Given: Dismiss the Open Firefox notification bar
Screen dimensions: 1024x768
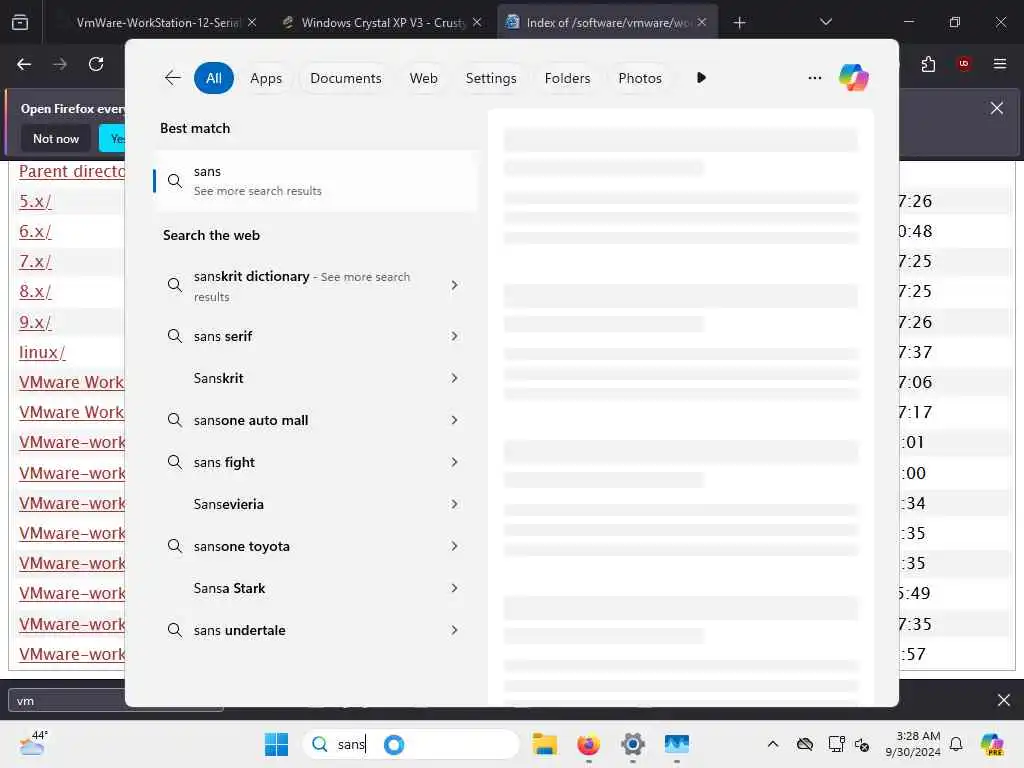Looking at the screenshot, I should (997, 108).
